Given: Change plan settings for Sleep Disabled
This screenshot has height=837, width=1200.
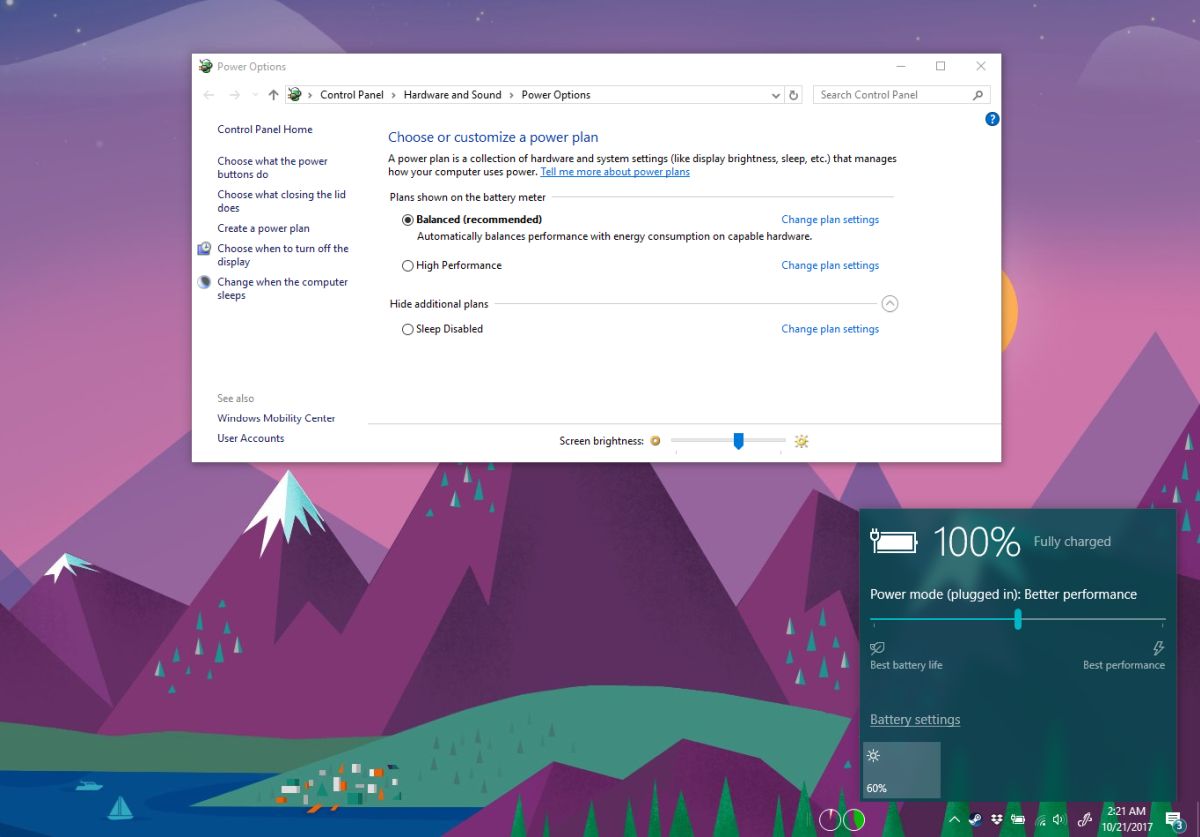Looking at the screenshot, I should (830, 329).
